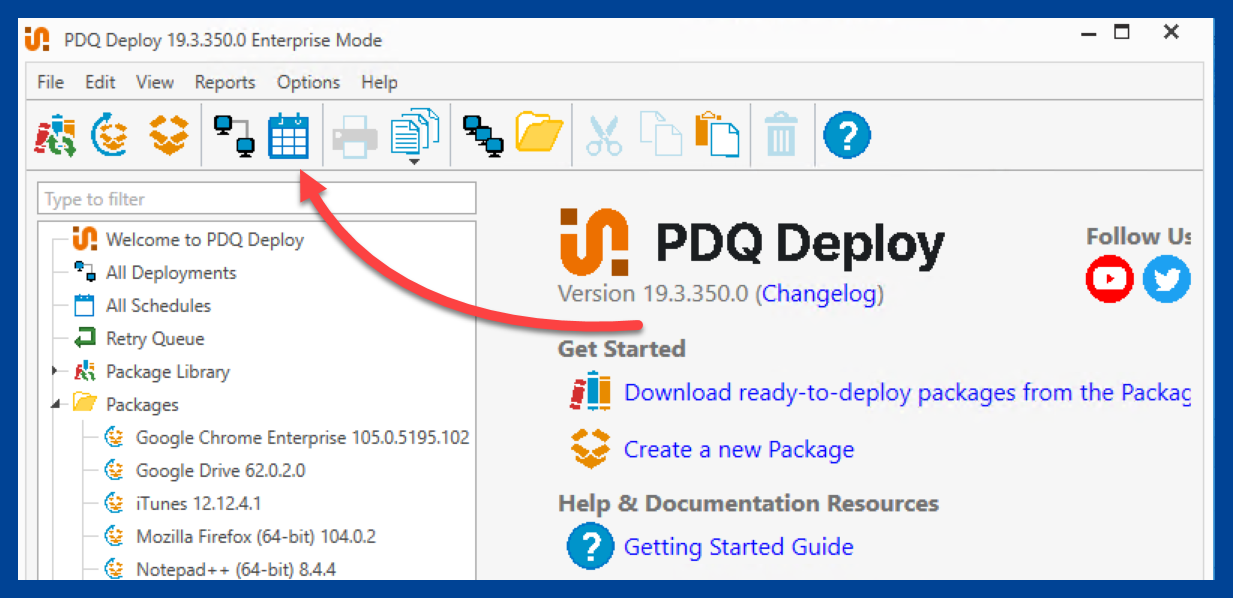Click the books icon beside Download packages link
1233x598 pixels.
tap(590, 391)
